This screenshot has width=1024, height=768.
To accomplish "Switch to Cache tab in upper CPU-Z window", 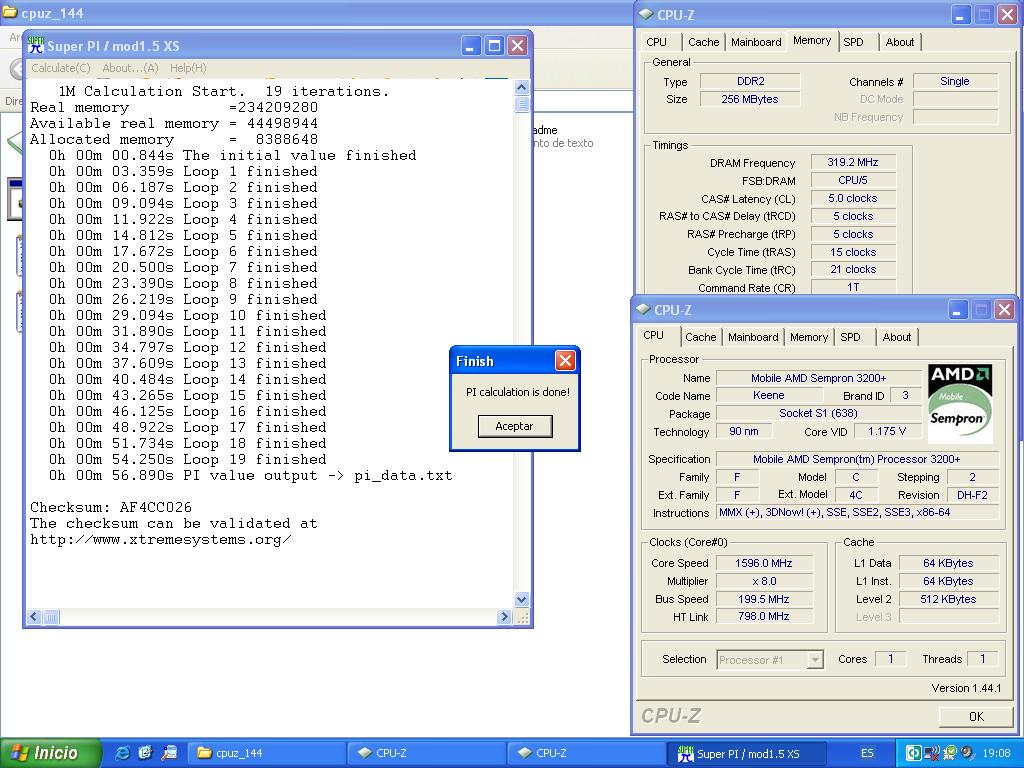I will (x=703, y=42).
